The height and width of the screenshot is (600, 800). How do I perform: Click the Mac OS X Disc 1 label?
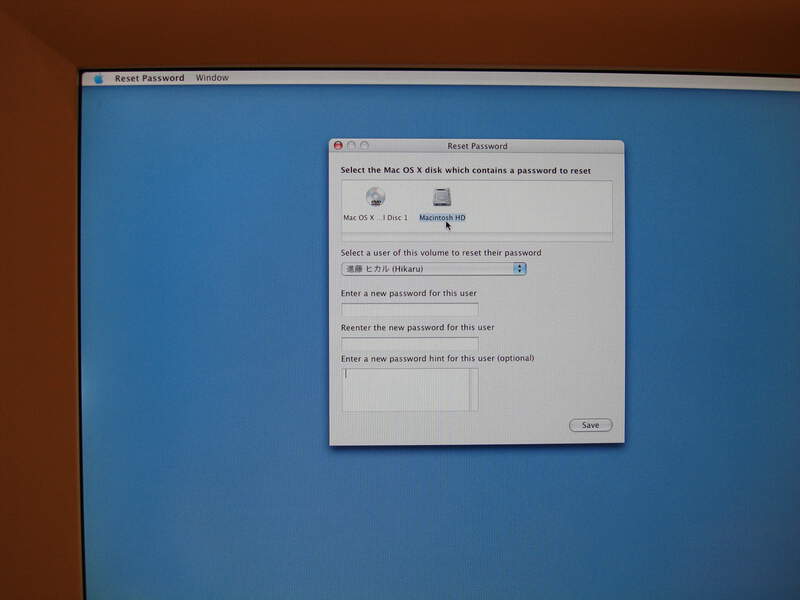376,217
